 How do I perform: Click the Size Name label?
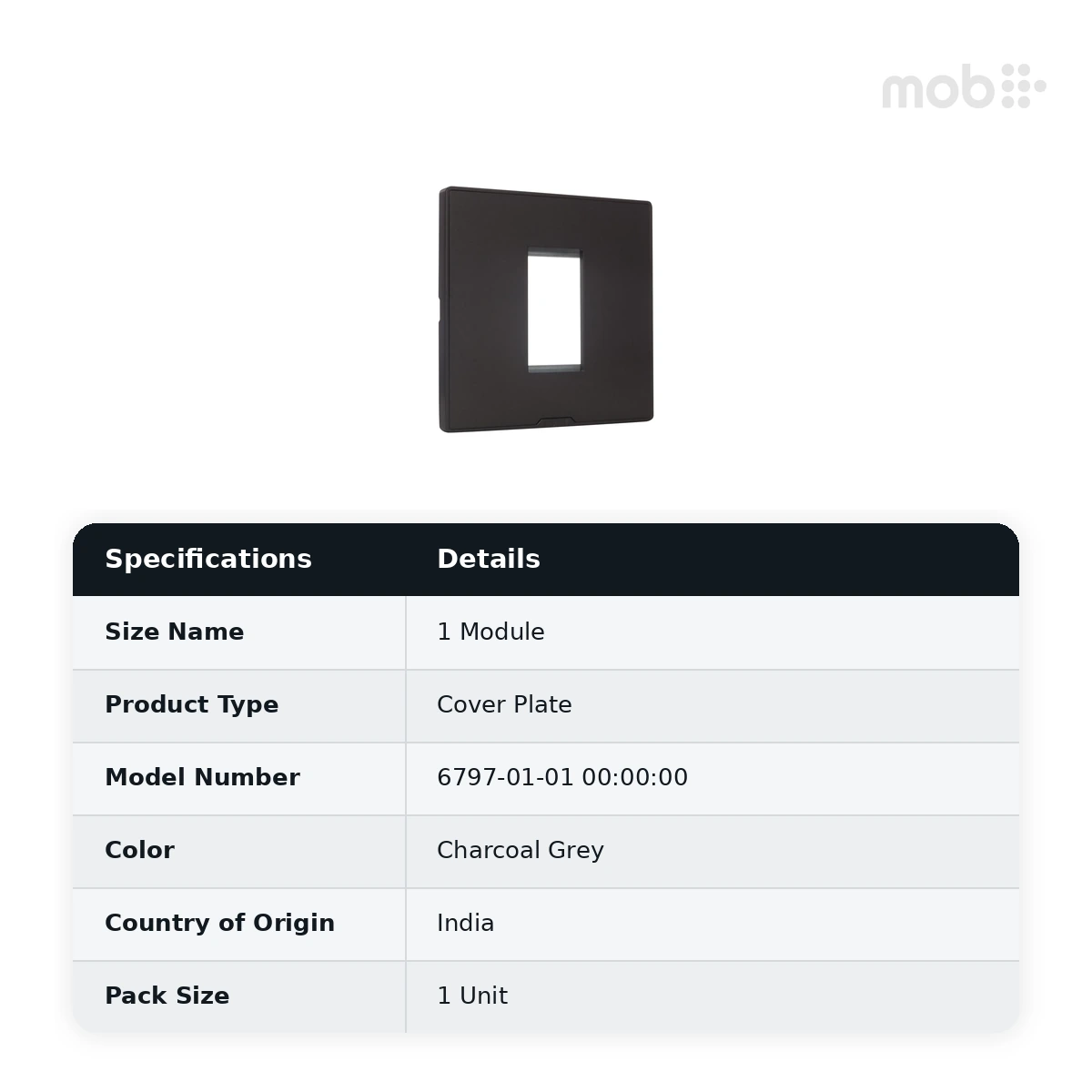coord(175,632)
